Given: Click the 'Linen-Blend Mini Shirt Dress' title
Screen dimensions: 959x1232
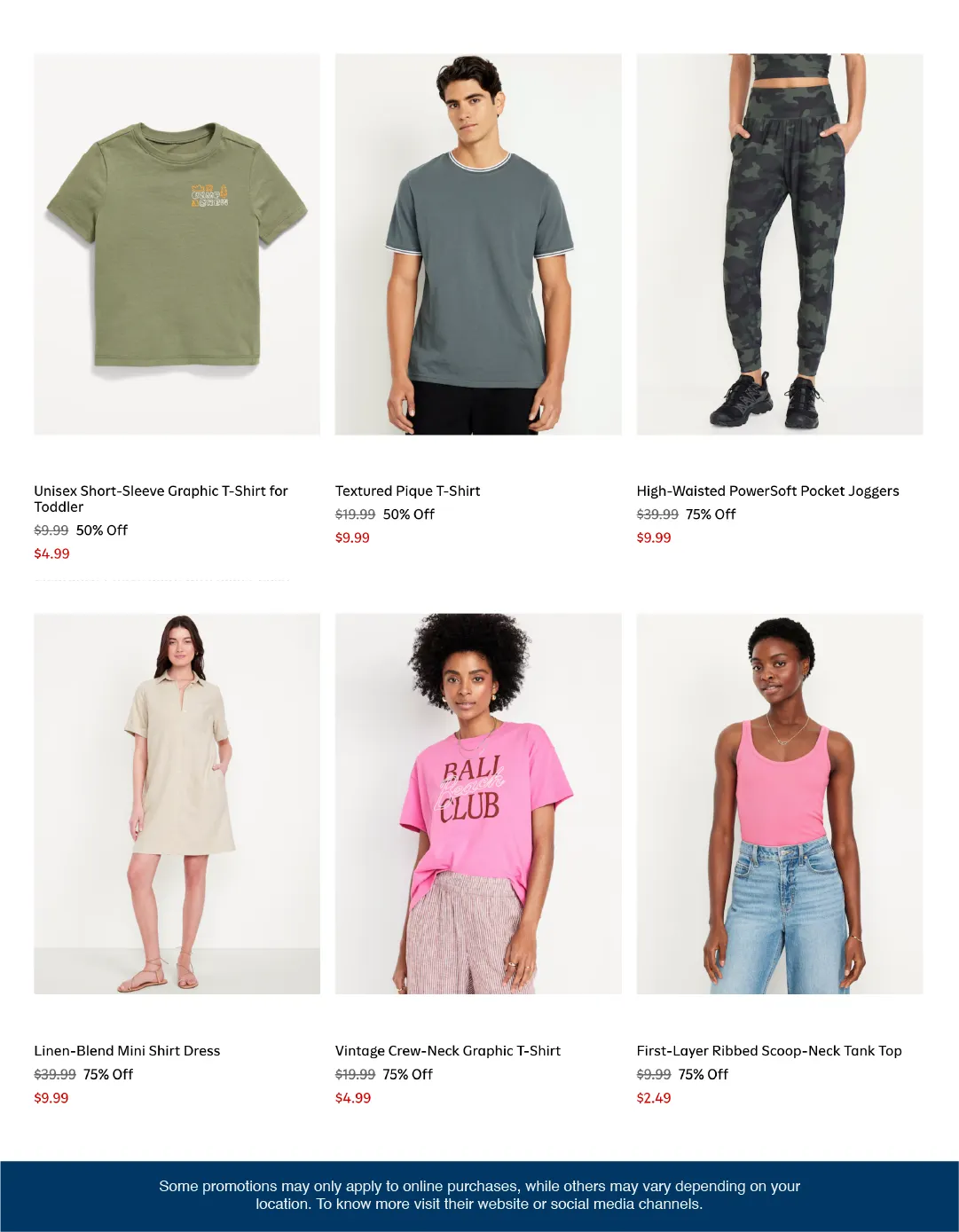Looking at the screenshot, I should [127, 1050].
